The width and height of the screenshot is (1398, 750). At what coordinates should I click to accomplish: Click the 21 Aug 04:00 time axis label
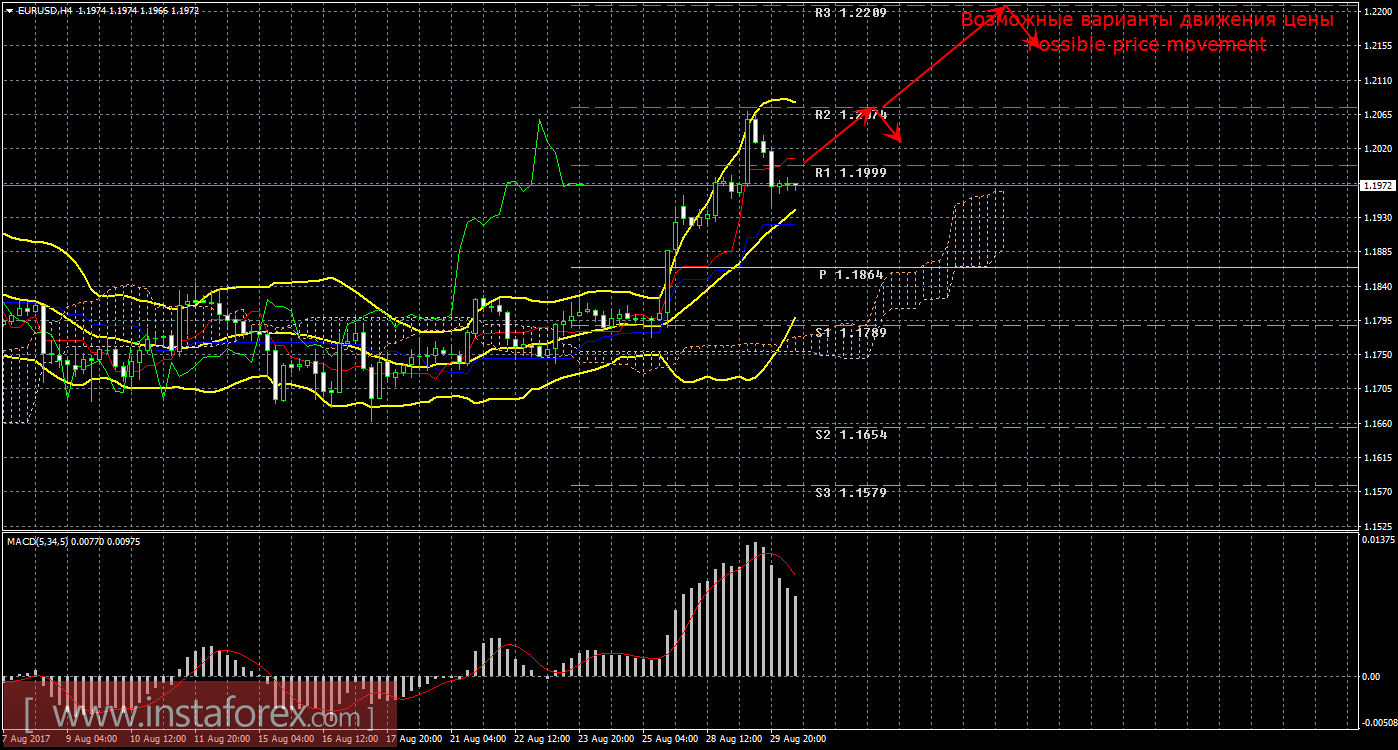pyautogui.click(x=479, y=740)
